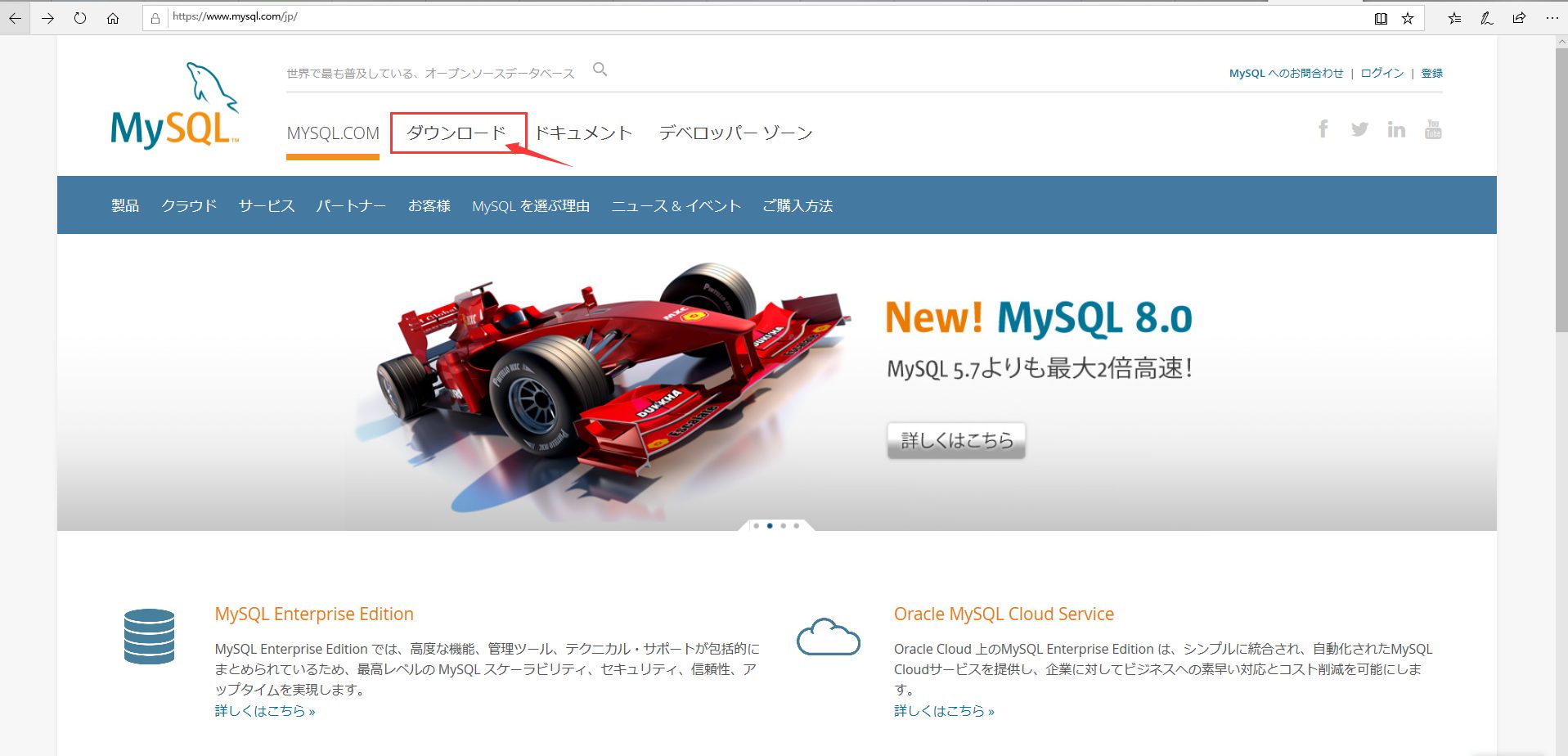Open the ダウンロード tab
Screen dimensions: 1568x756
pyautogui.click(x=458, y=133)
